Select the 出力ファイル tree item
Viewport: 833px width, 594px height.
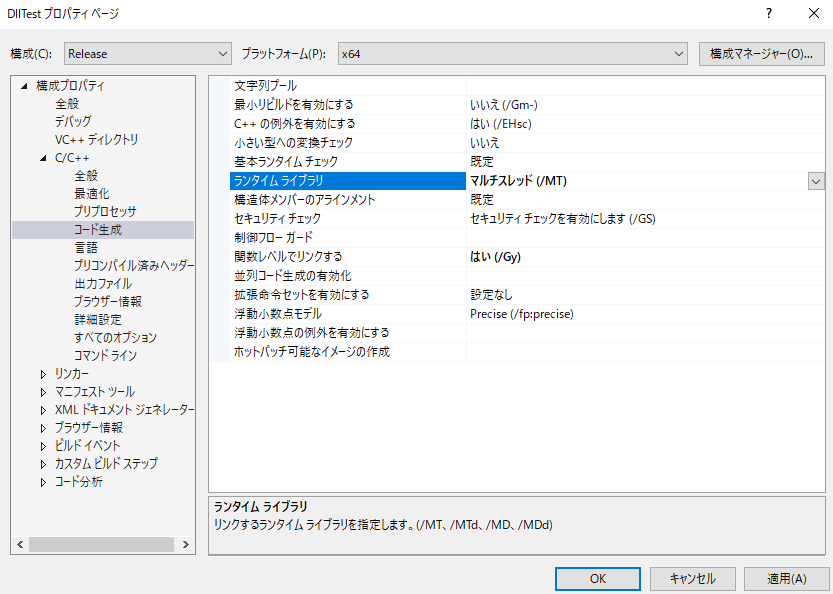point(103,283)
